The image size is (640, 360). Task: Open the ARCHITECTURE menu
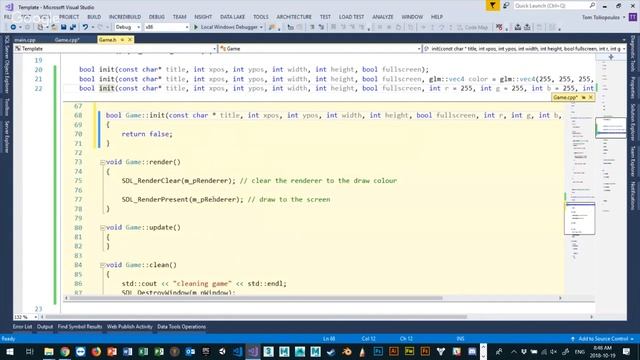click(294, 17)
